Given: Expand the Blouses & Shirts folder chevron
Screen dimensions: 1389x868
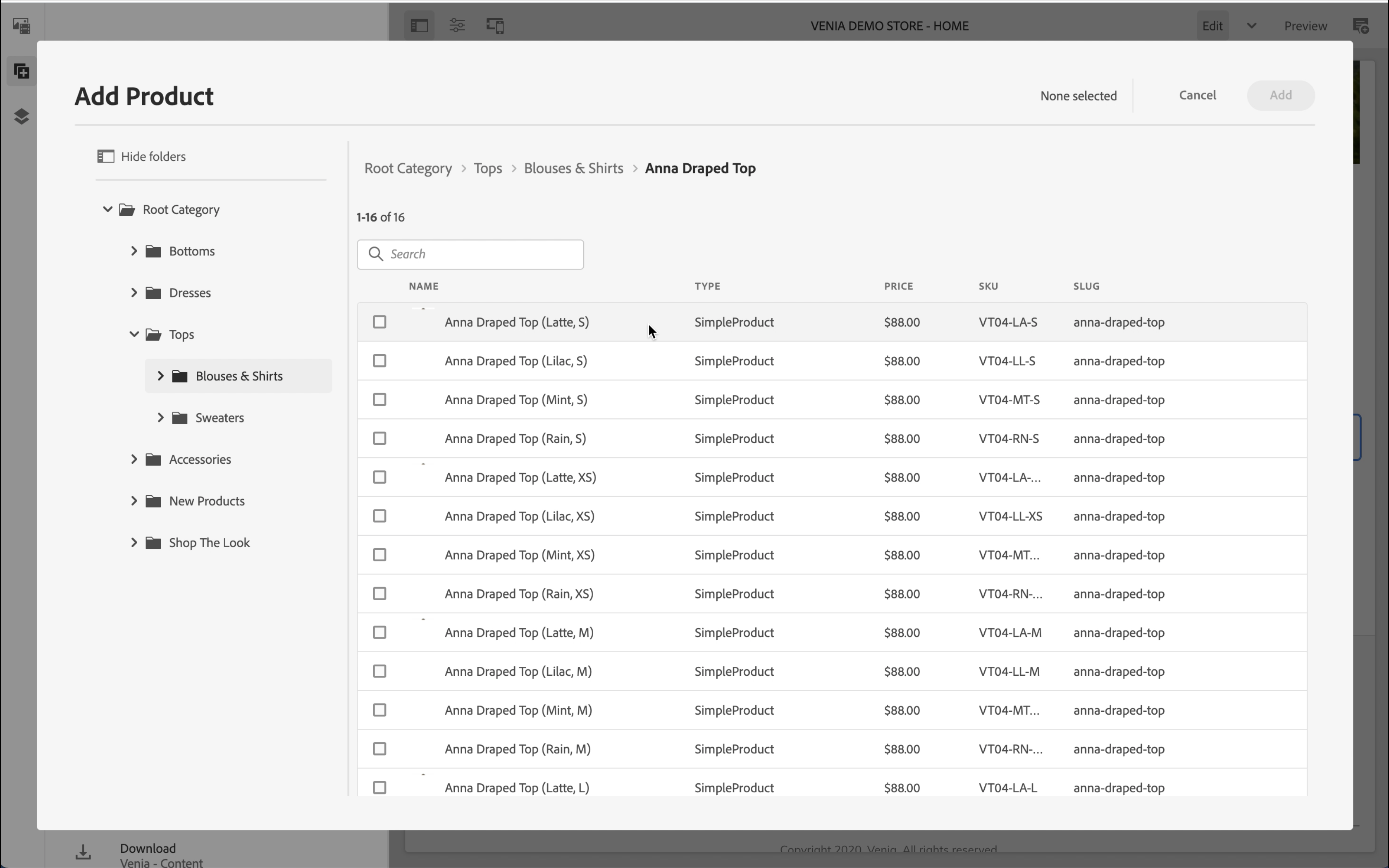Looking at the screenshot, I should pos(161,376).
